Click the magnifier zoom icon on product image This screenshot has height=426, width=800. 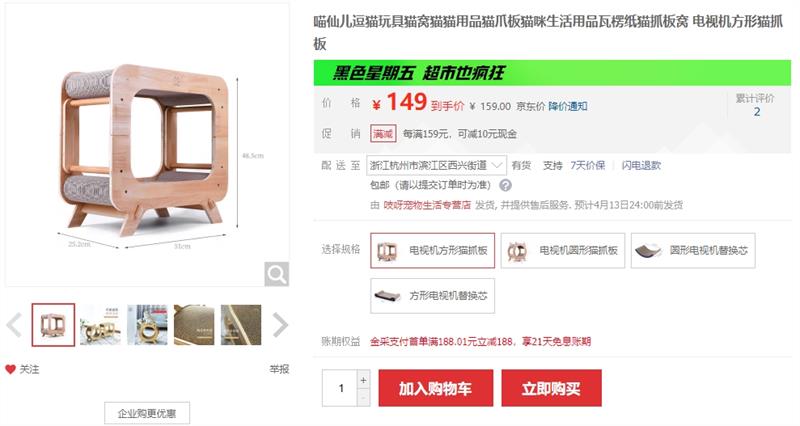click(277, 274)
